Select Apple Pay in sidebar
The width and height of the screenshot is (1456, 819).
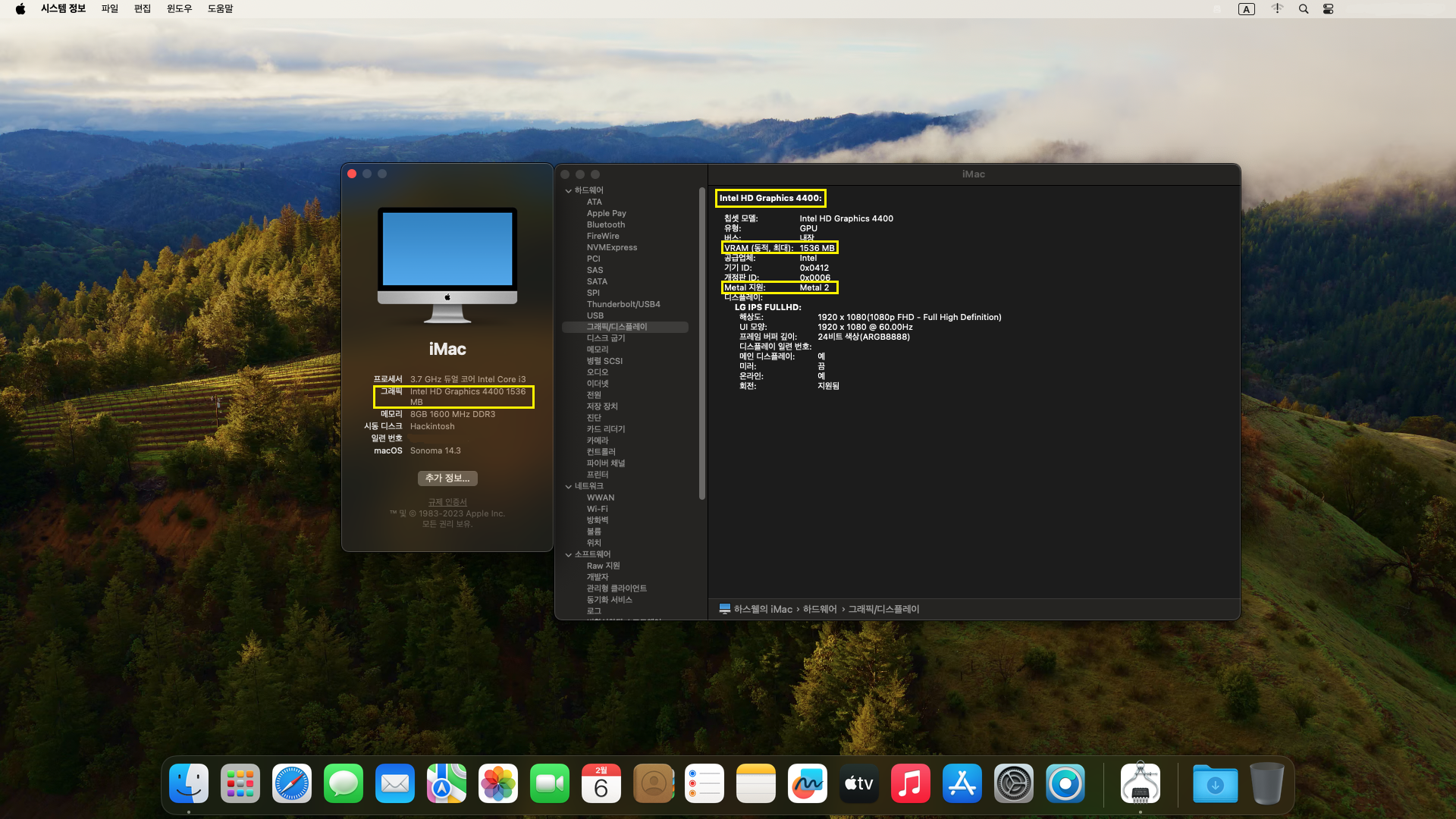[607, 214]
